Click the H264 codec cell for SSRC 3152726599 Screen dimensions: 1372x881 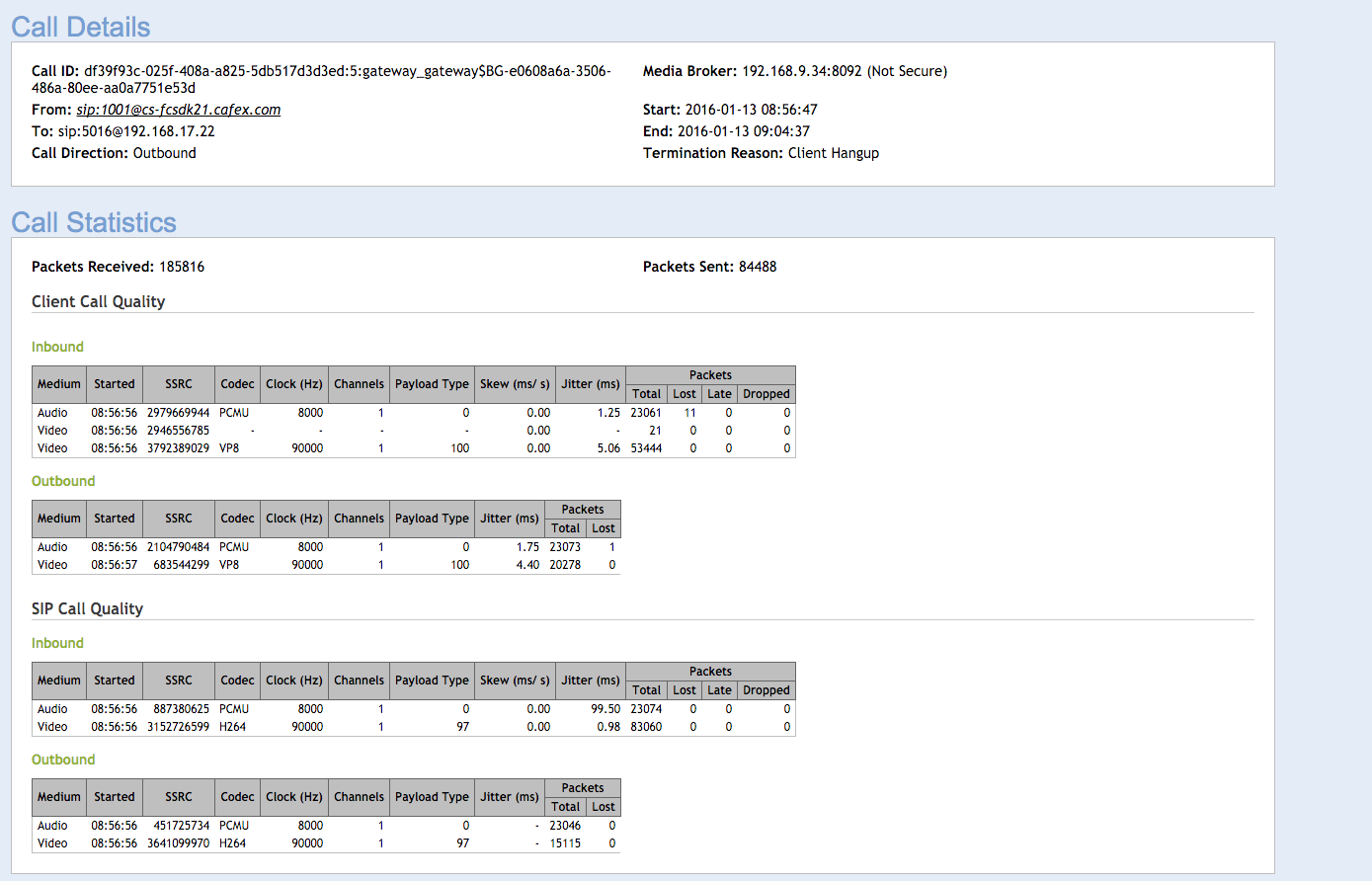coord(233,727)
